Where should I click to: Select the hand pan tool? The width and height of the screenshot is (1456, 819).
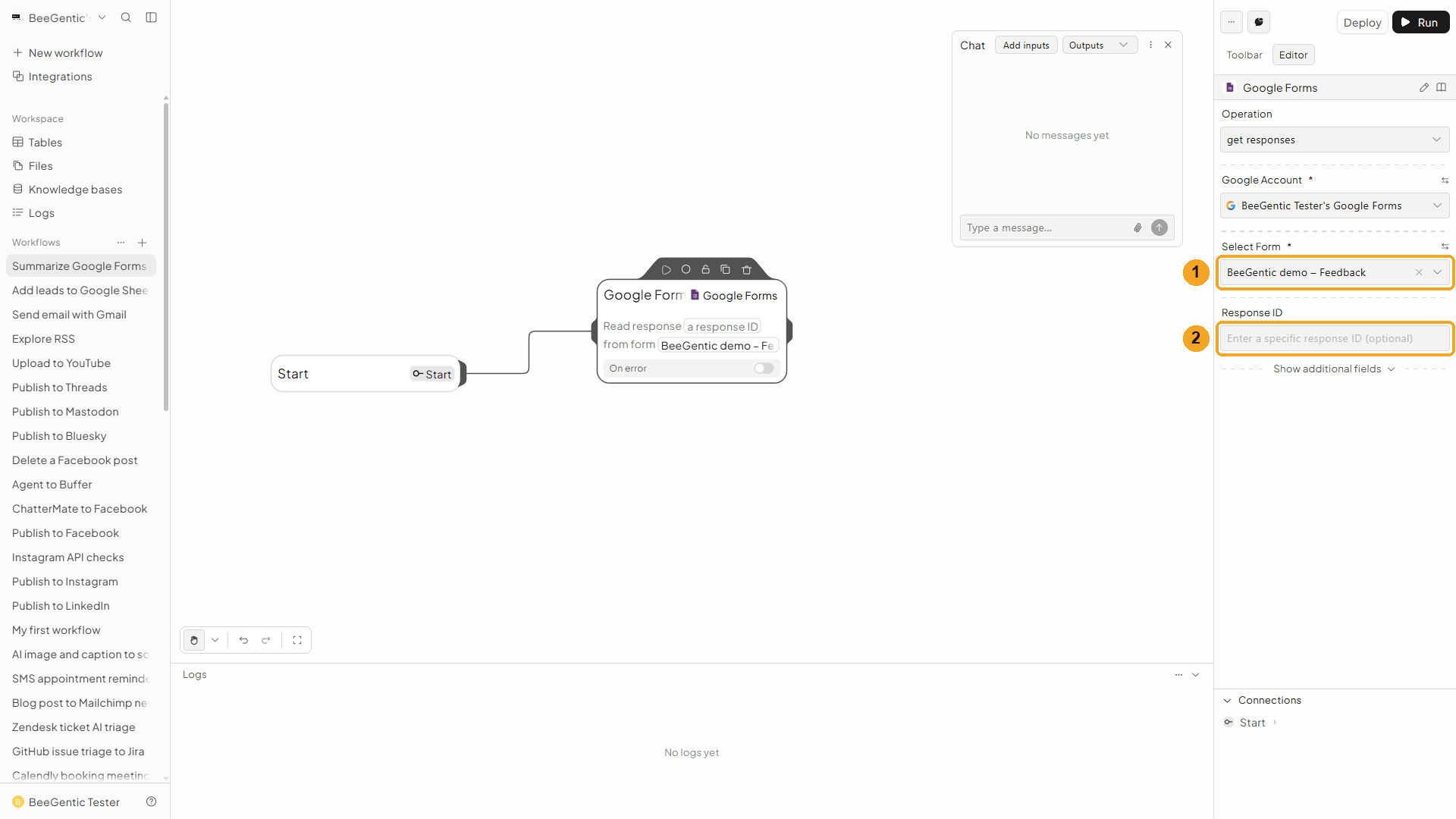(194, 640)
